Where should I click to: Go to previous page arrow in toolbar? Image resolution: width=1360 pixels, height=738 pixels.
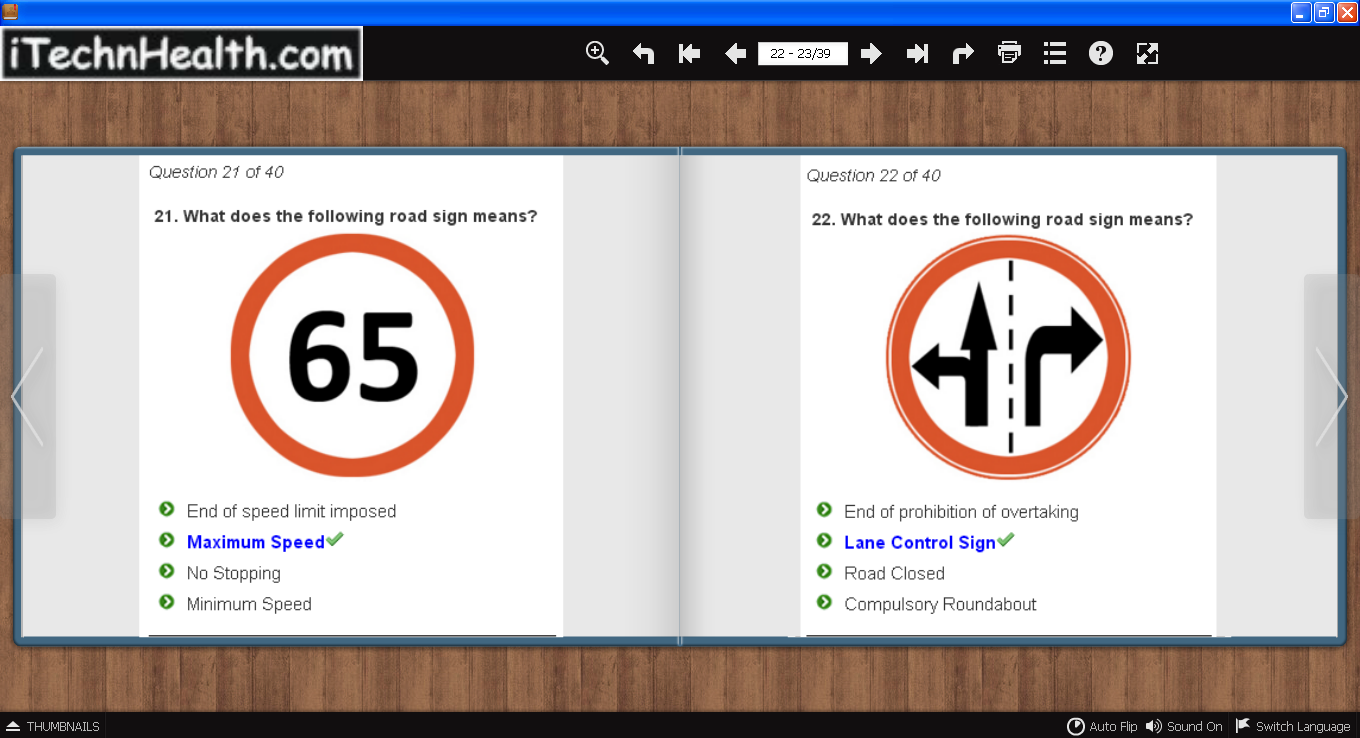coord(735,53)
